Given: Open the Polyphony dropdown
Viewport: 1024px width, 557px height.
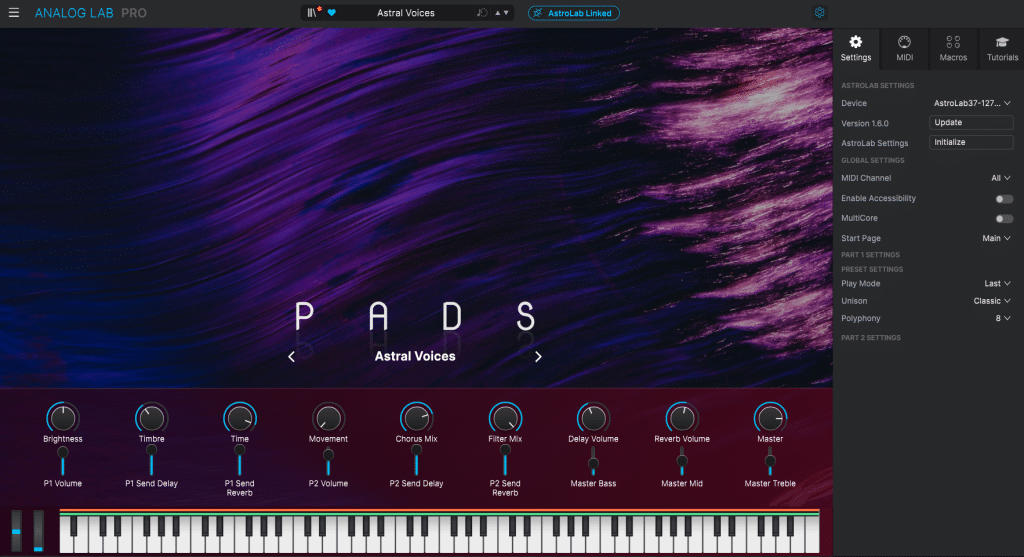Looking at the screenshot, I should [1002, 318].
